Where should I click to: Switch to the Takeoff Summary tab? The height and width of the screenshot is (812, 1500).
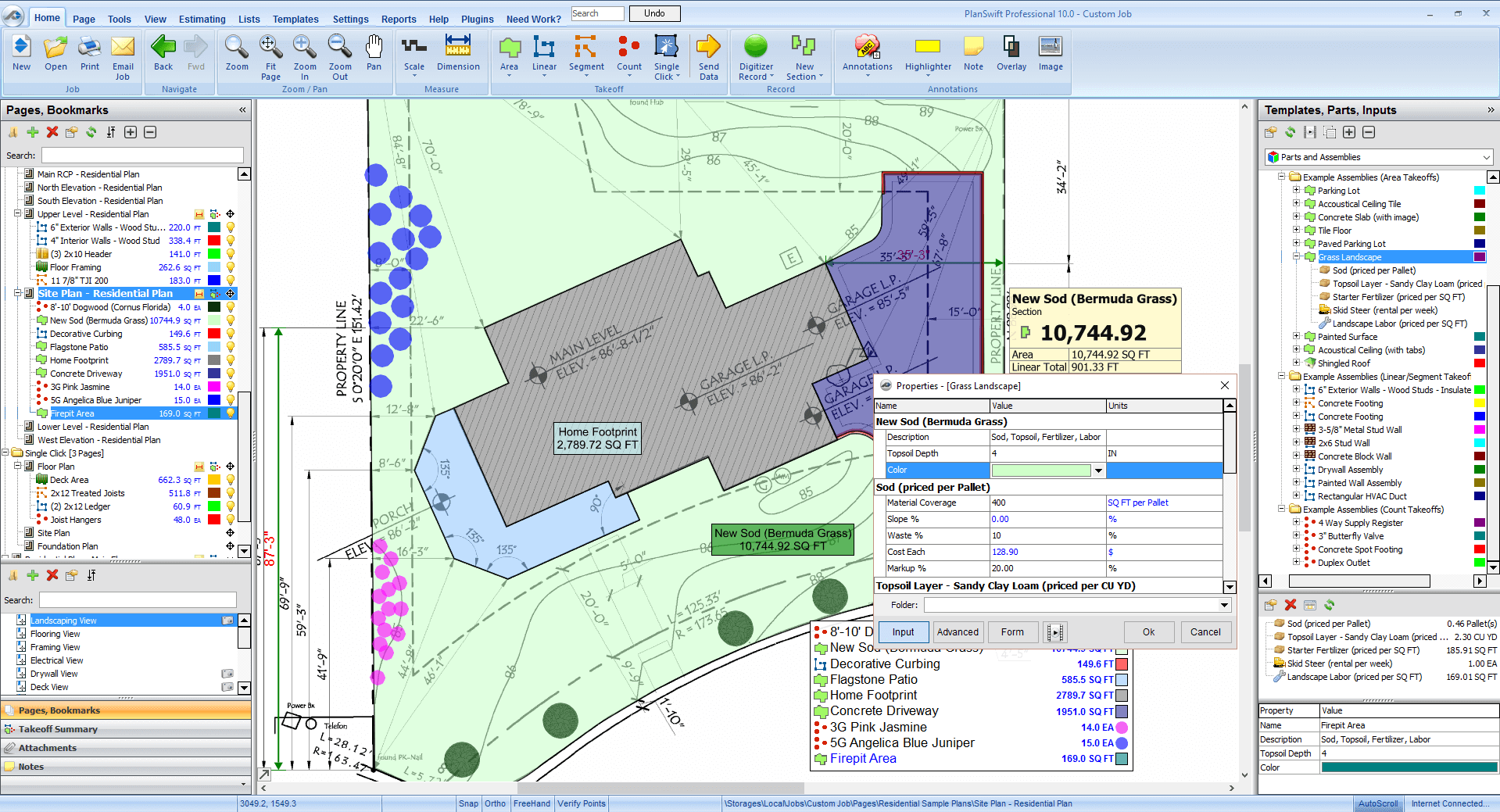(x=59, y=728)
